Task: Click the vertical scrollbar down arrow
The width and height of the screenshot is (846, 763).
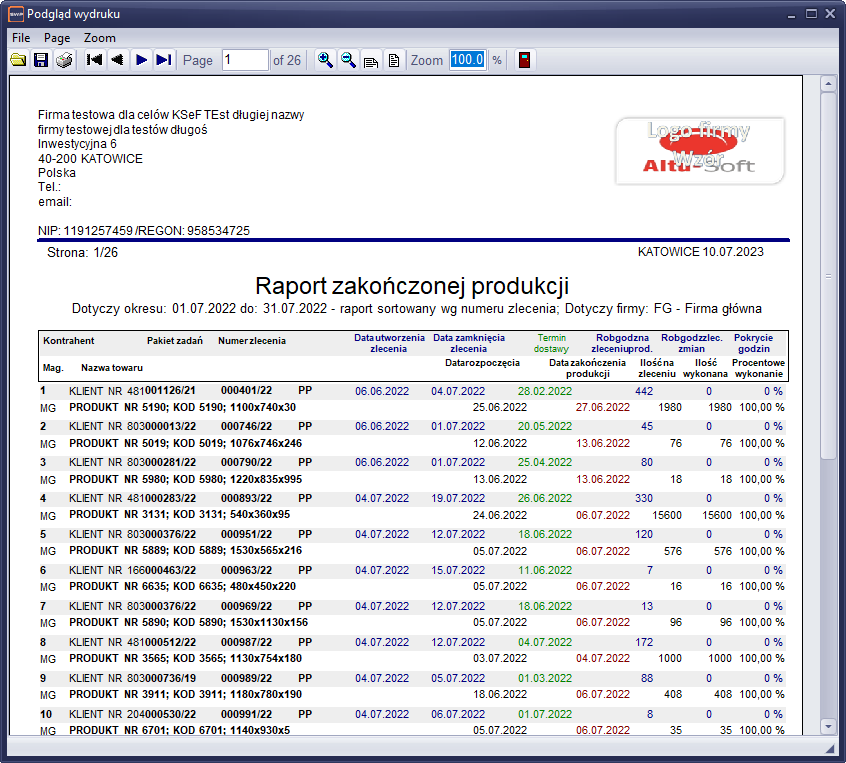Action: [828, 726]
